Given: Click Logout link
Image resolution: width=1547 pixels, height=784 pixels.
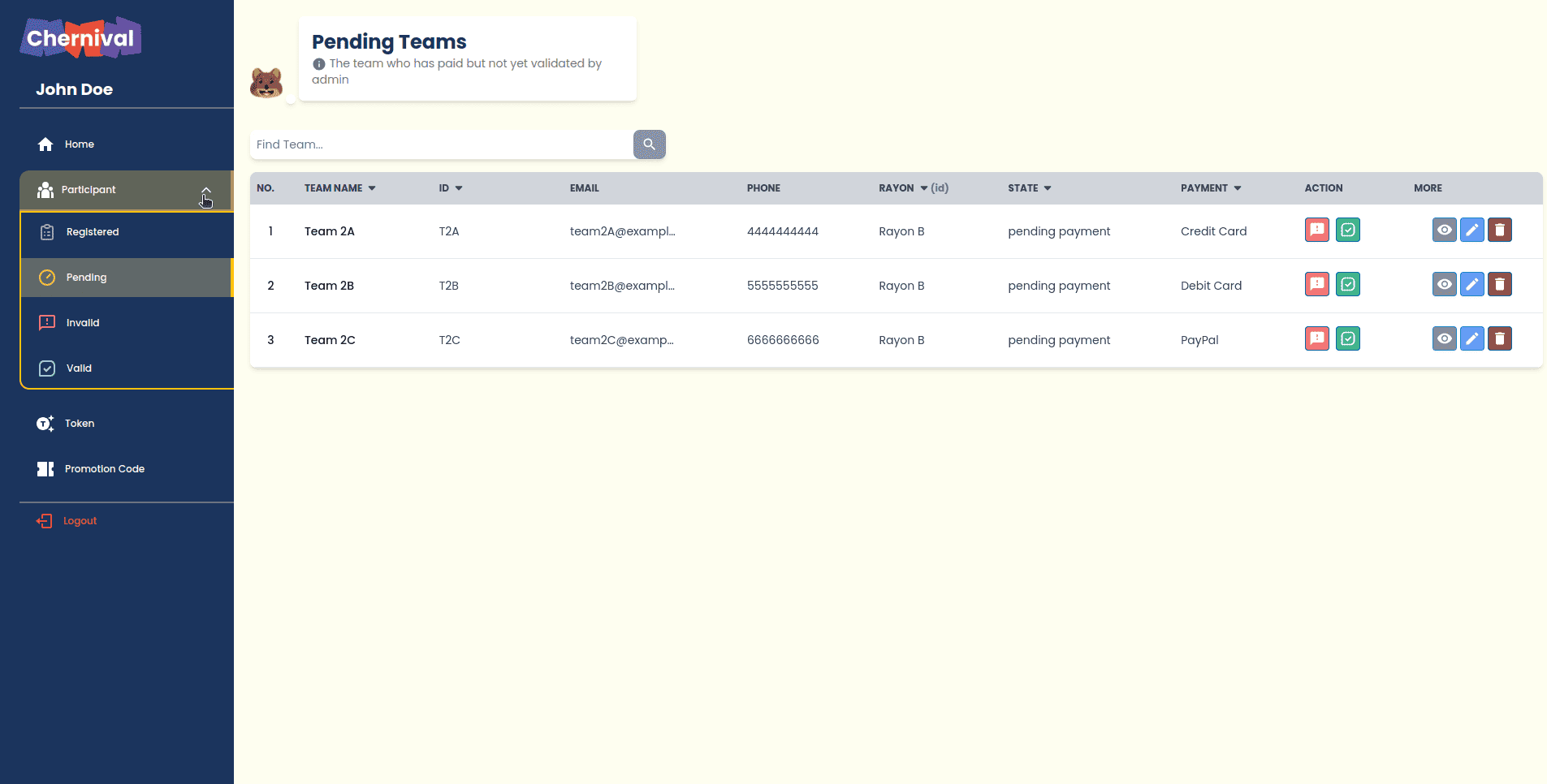Looking at the screenshot, I should (x=67, y=521).
